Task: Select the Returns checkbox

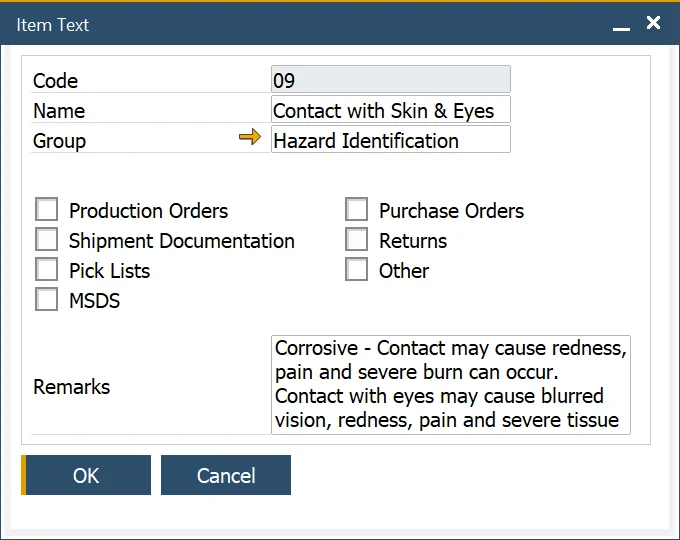Action: [x=357, y=240]
